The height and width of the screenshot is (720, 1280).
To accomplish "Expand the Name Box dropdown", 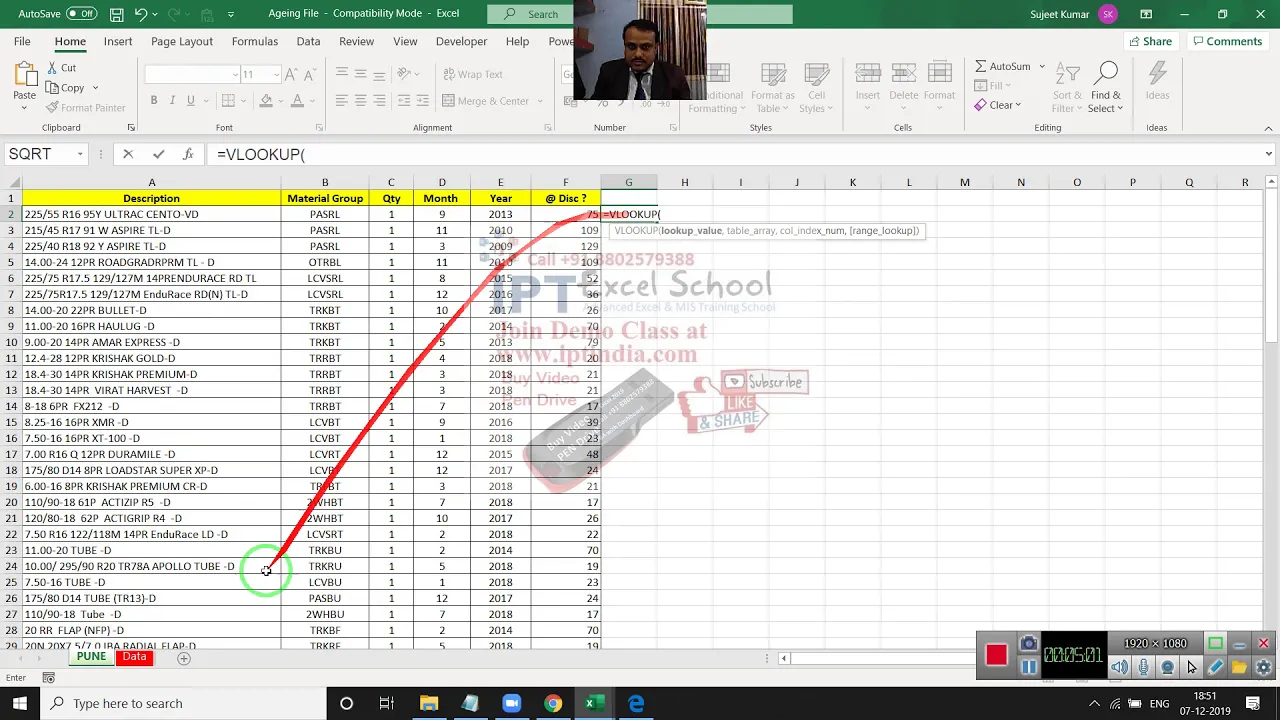I will pos(78,154).
